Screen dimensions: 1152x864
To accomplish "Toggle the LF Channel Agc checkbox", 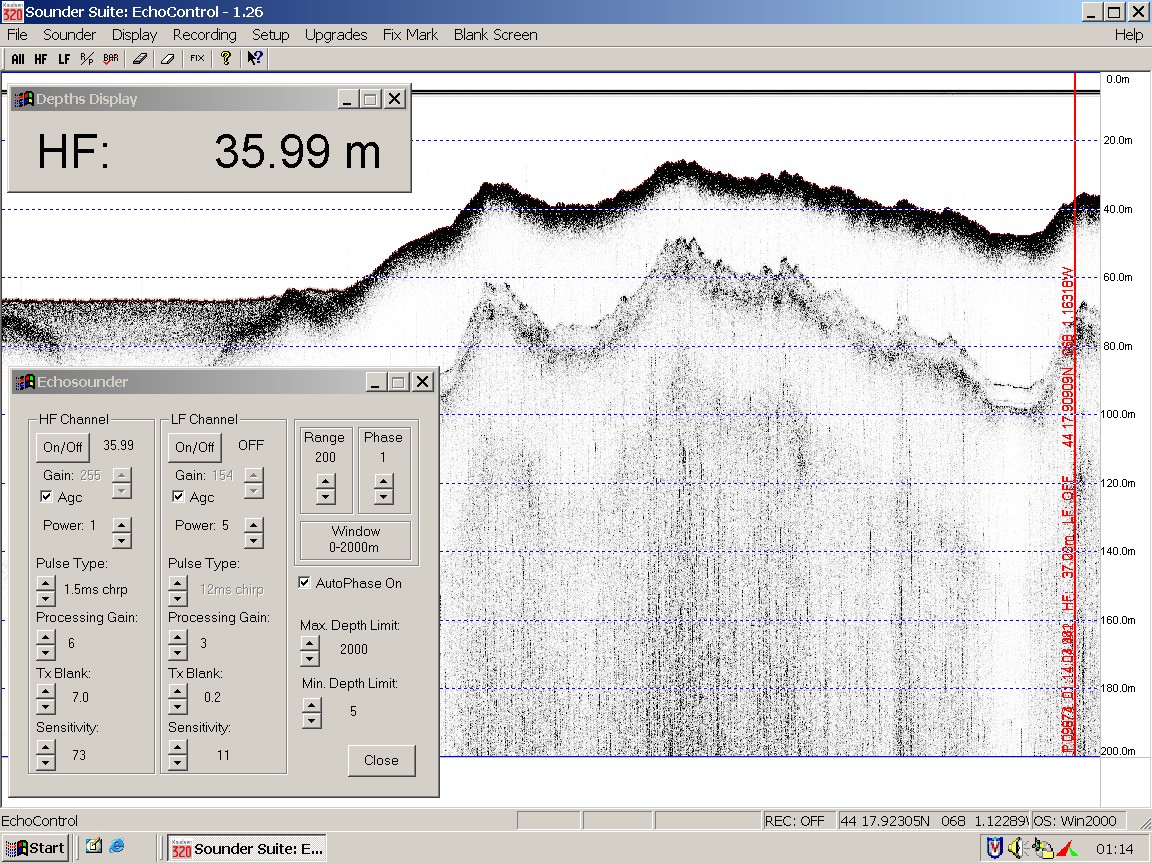I will (x=178, y=497).
